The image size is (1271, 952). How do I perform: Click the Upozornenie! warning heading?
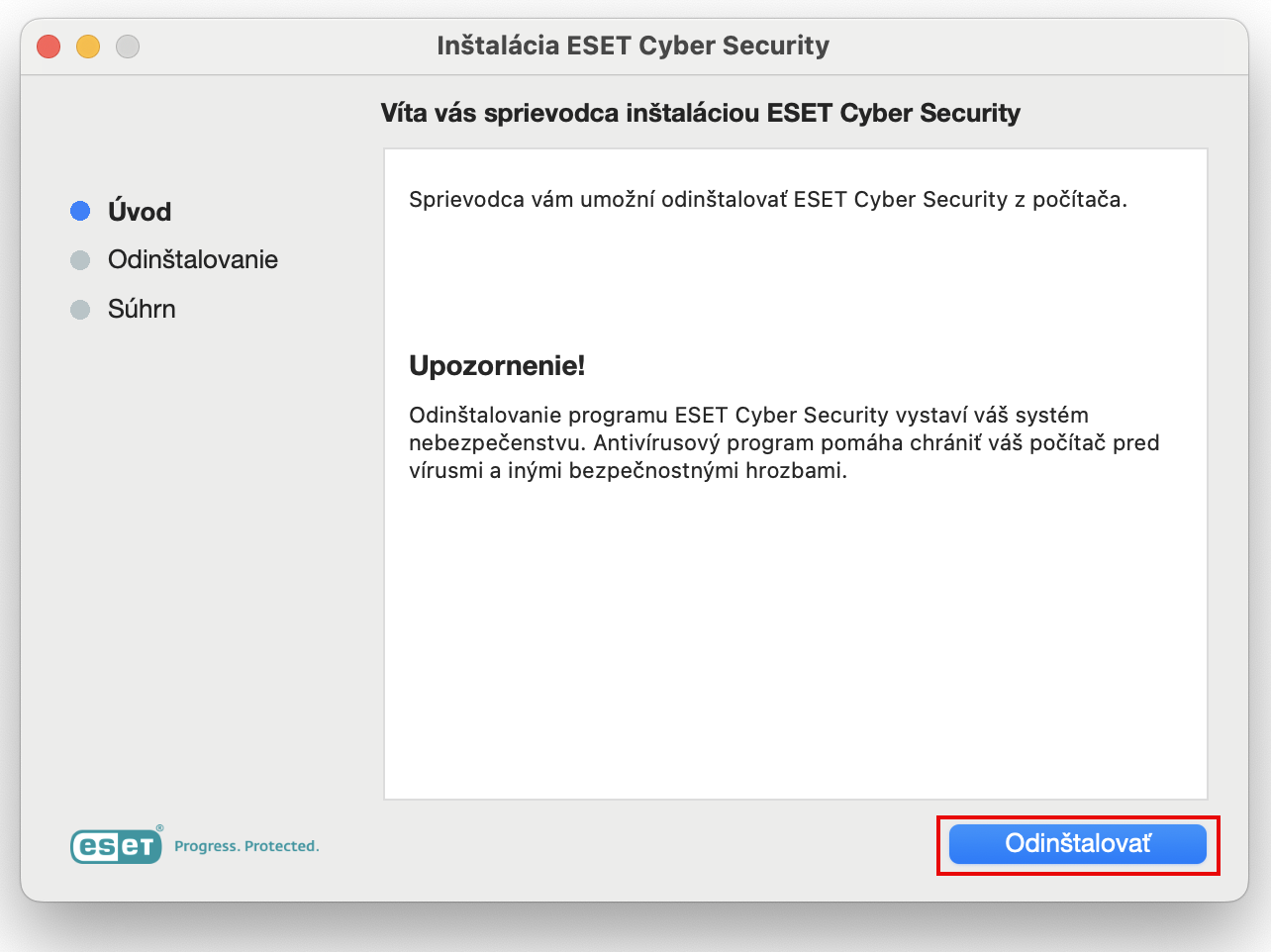[497, 366]
